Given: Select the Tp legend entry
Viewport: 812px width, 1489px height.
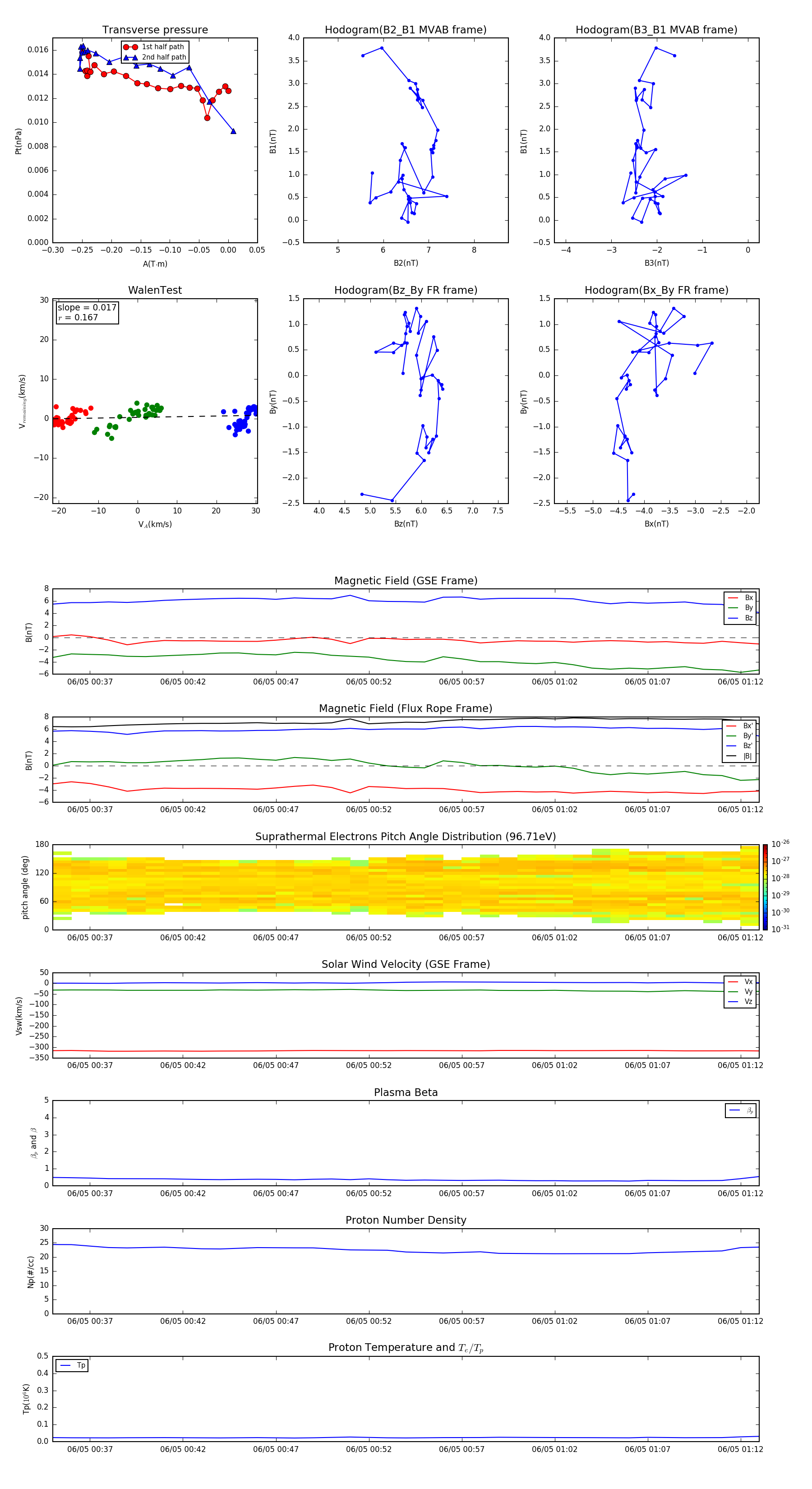Looking at the screenshot, I should point(72,1365).
